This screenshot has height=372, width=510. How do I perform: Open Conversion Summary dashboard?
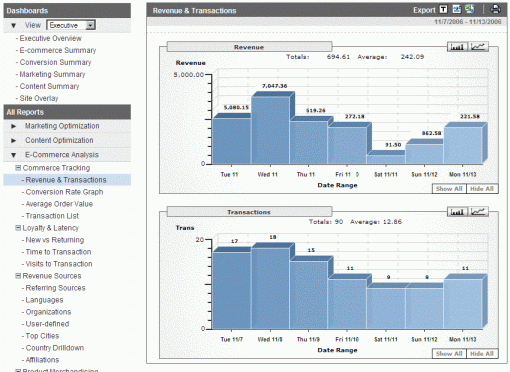point(55,62)
